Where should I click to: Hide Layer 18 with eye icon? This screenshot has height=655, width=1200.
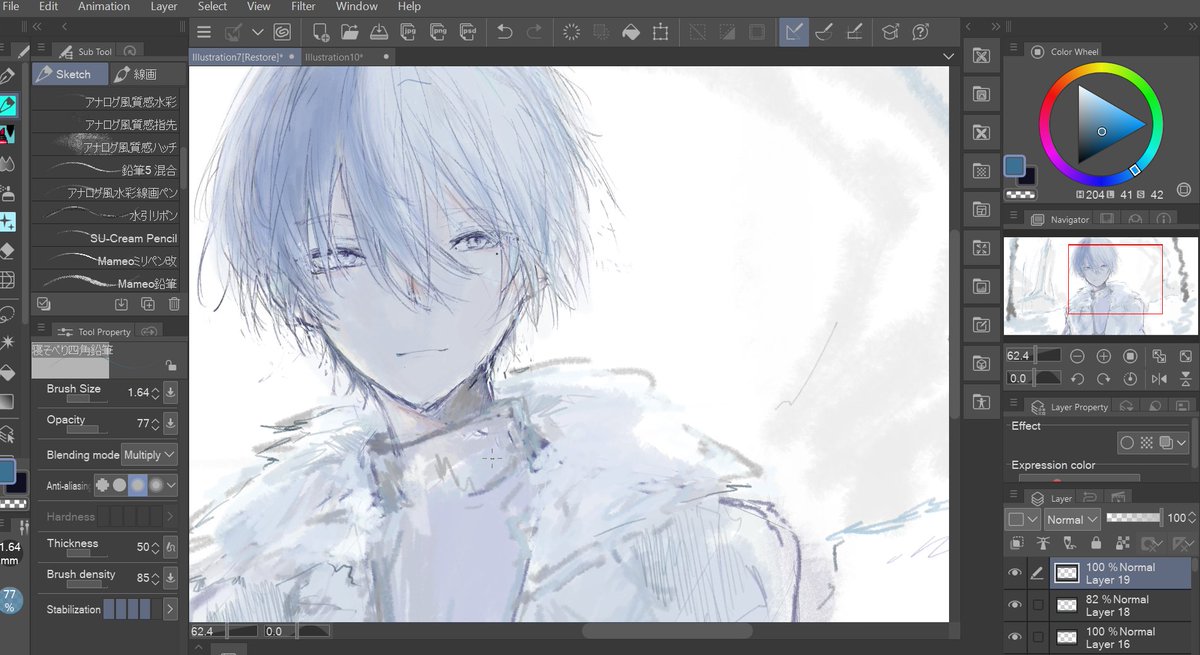(1015, 605)
